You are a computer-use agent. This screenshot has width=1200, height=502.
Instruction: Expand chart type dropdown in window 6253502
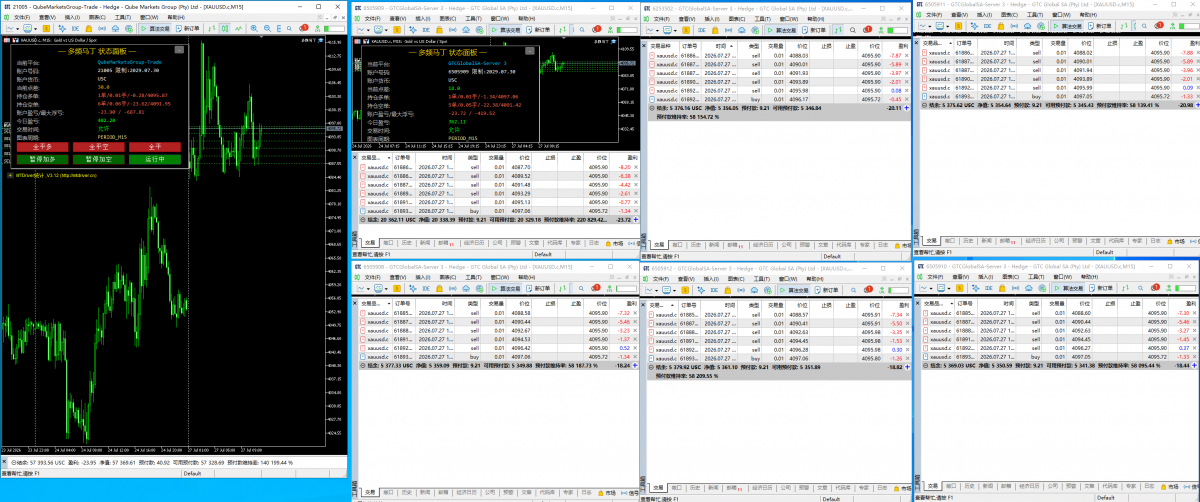click(x=658, y=30)
